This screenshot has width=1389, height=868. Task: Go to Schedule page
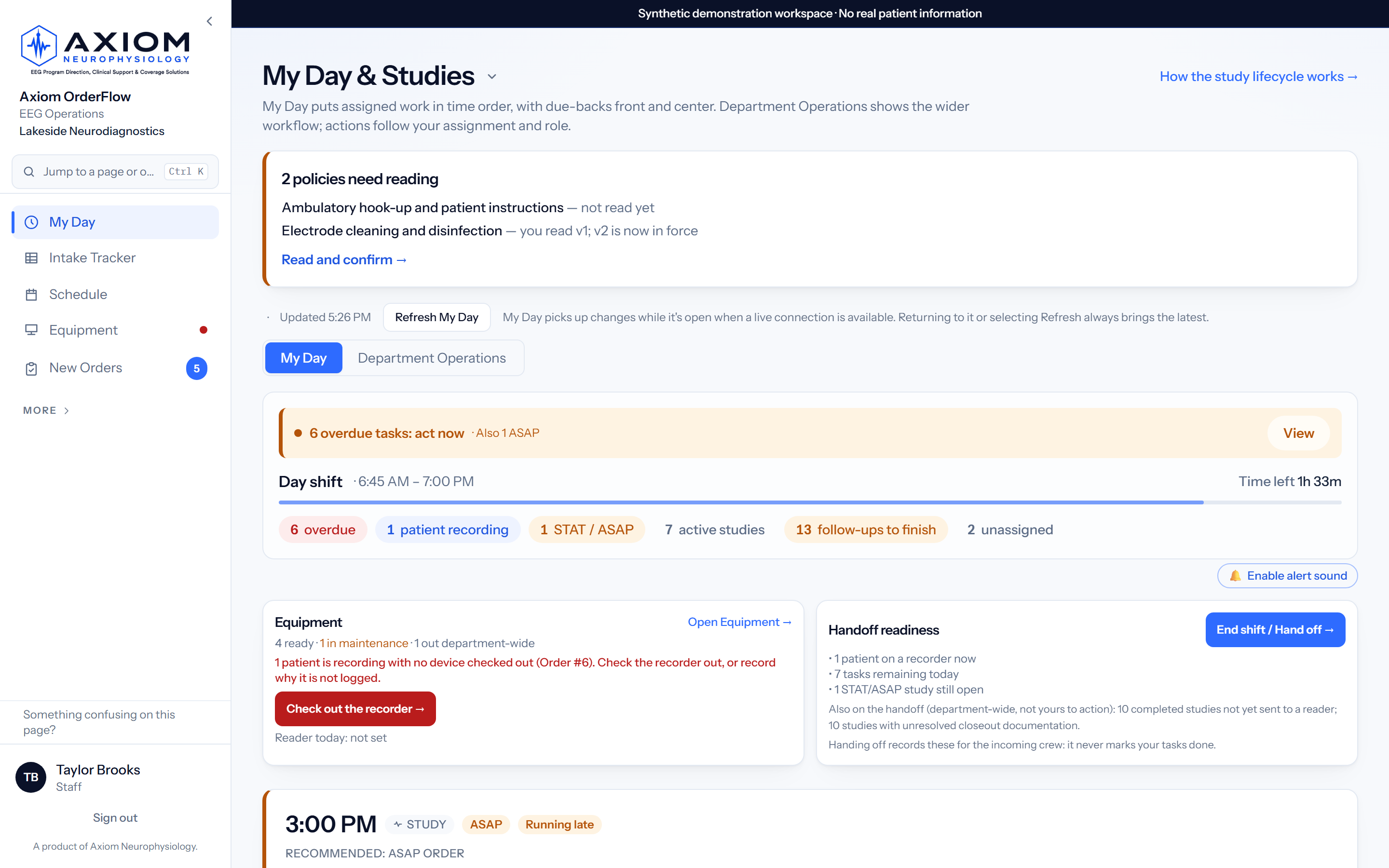115,295
